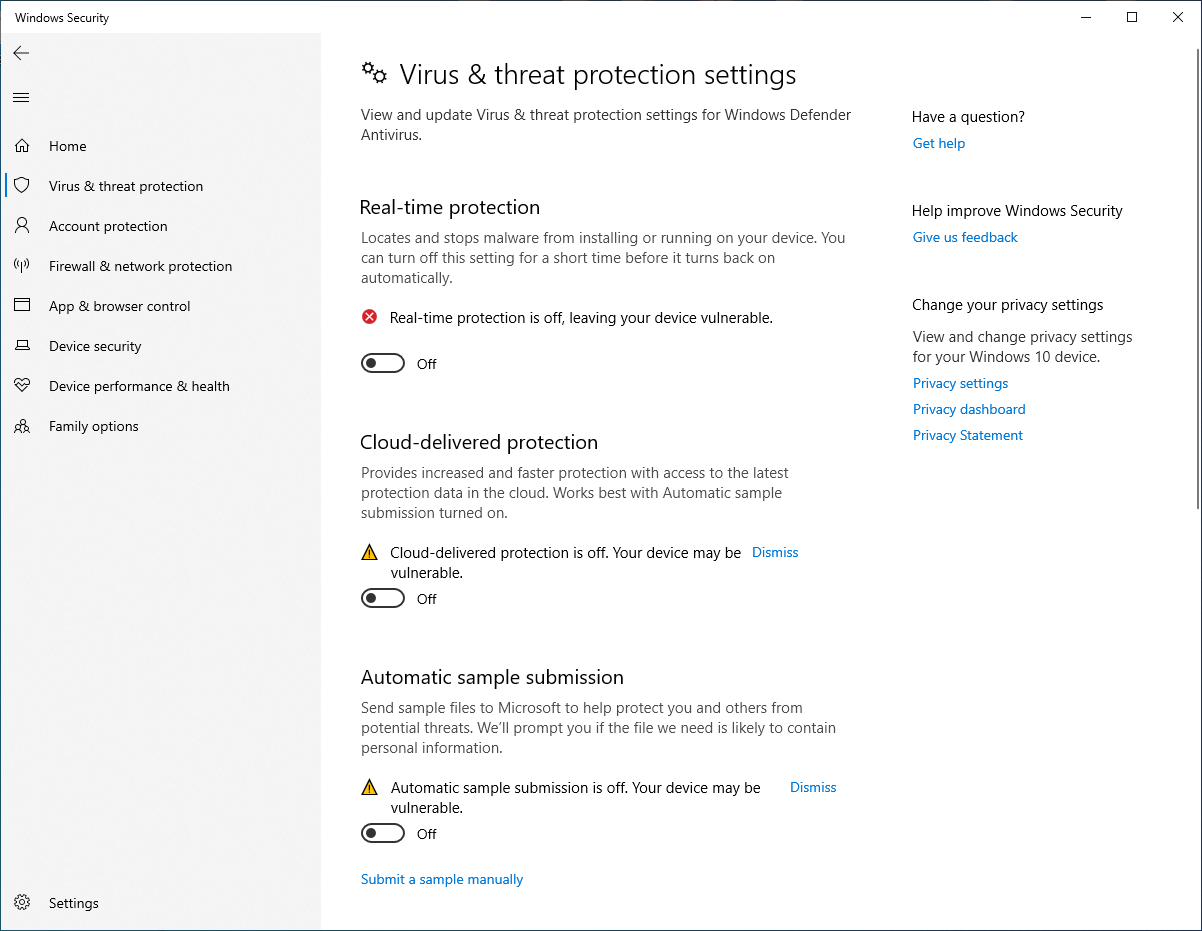The image size is (1202, 931).
Task: Click the Settings gear icon
Action: tap(22, 903)
